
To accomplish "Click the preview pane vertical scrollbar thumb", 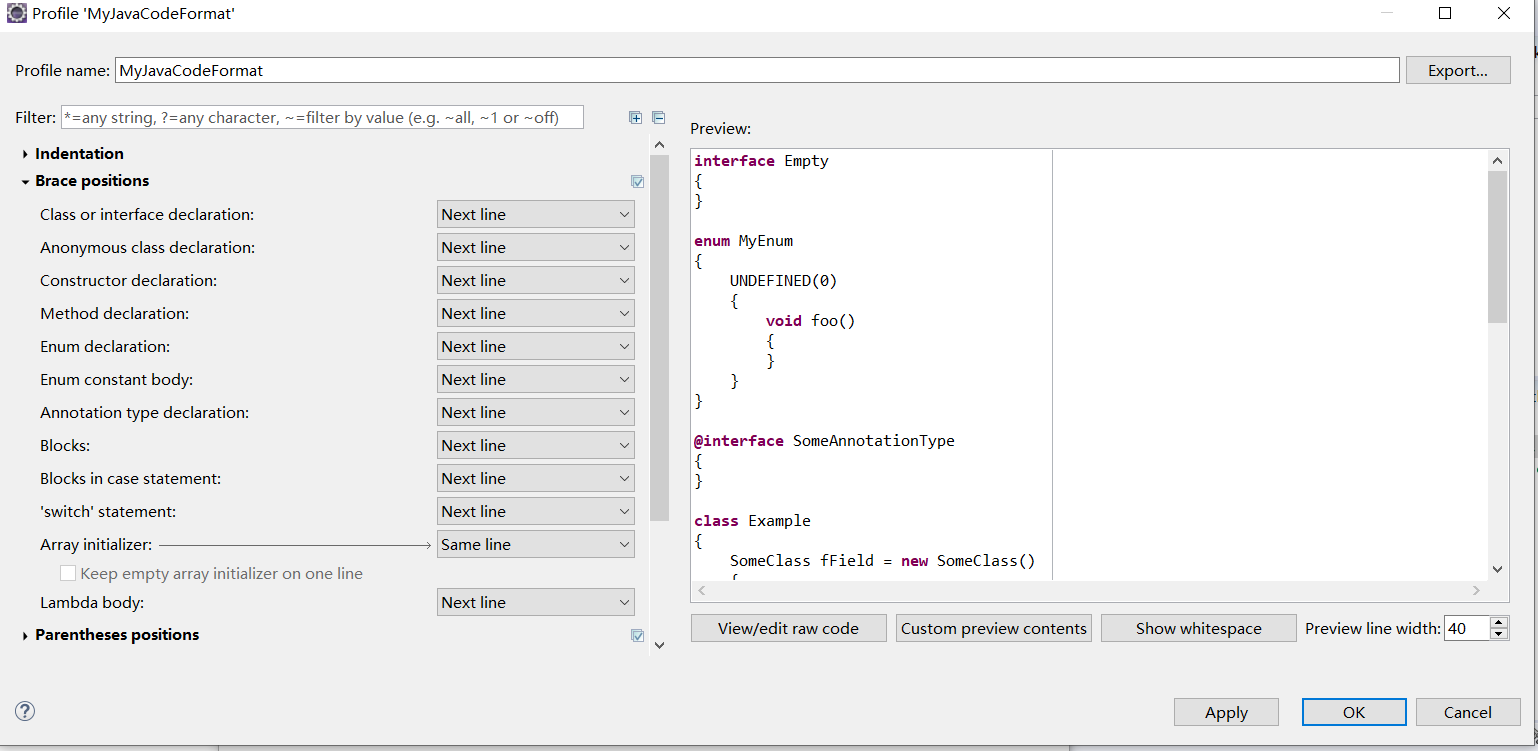I will pos(1497,246).
